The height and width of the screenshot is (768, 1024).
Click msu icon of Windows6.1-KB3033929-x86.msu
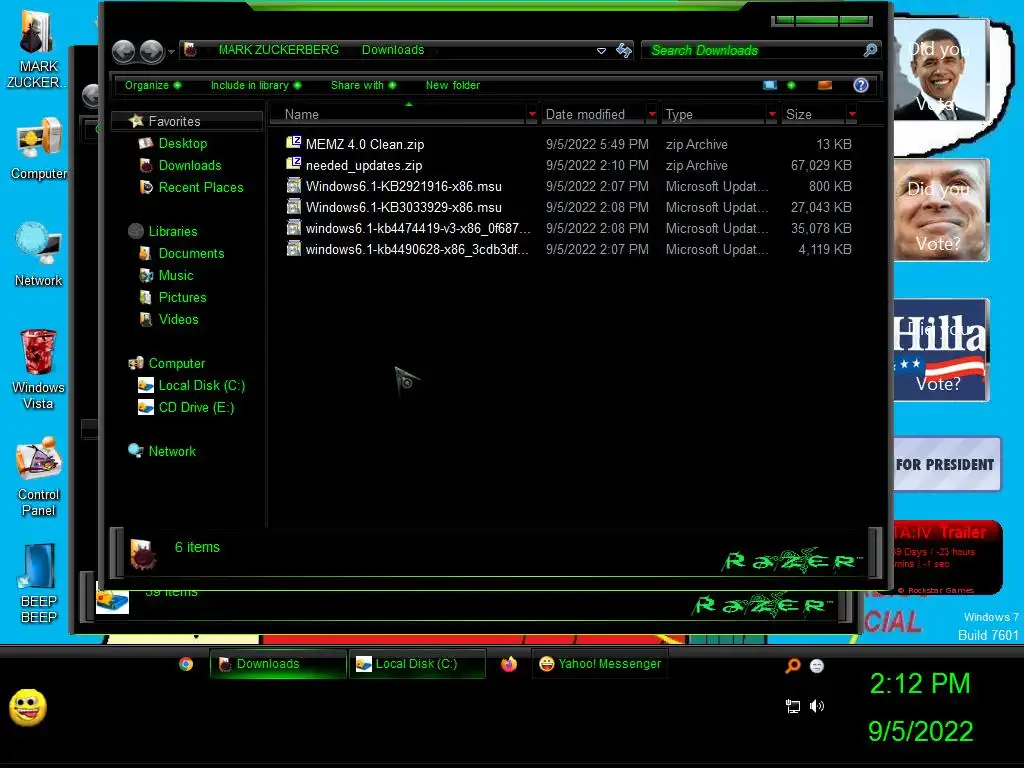point(294,206)
